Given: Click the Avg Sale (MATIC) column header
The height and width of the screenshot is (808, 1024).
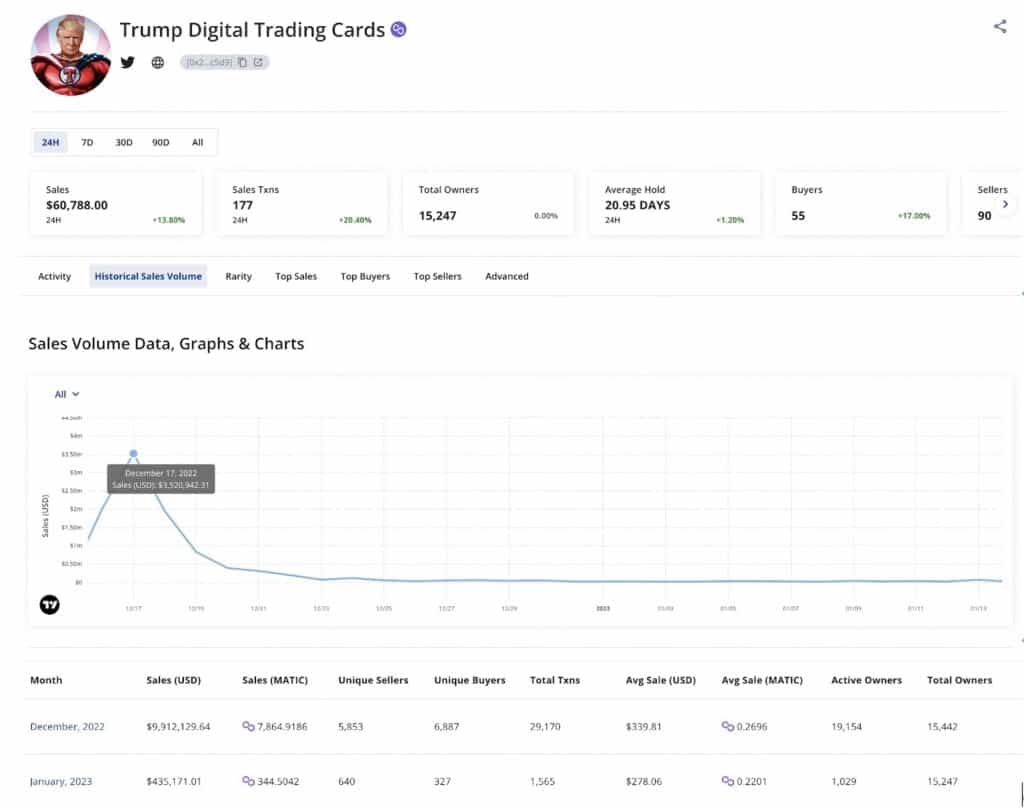Looking at the screenshot, I should point(761,680).
